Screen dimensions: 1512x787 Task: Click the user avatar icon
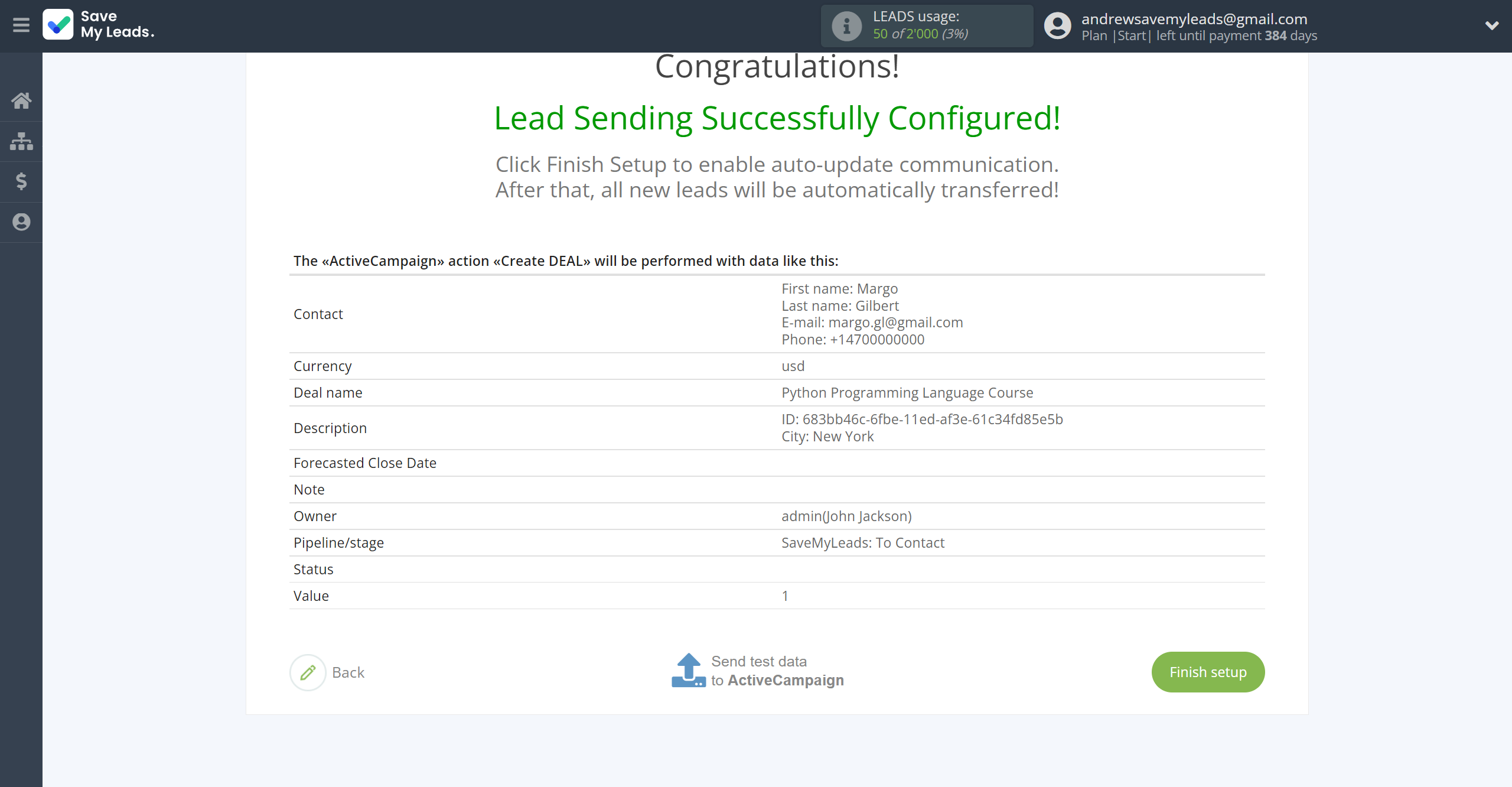pyautogui.click(x=1057, y=26)
